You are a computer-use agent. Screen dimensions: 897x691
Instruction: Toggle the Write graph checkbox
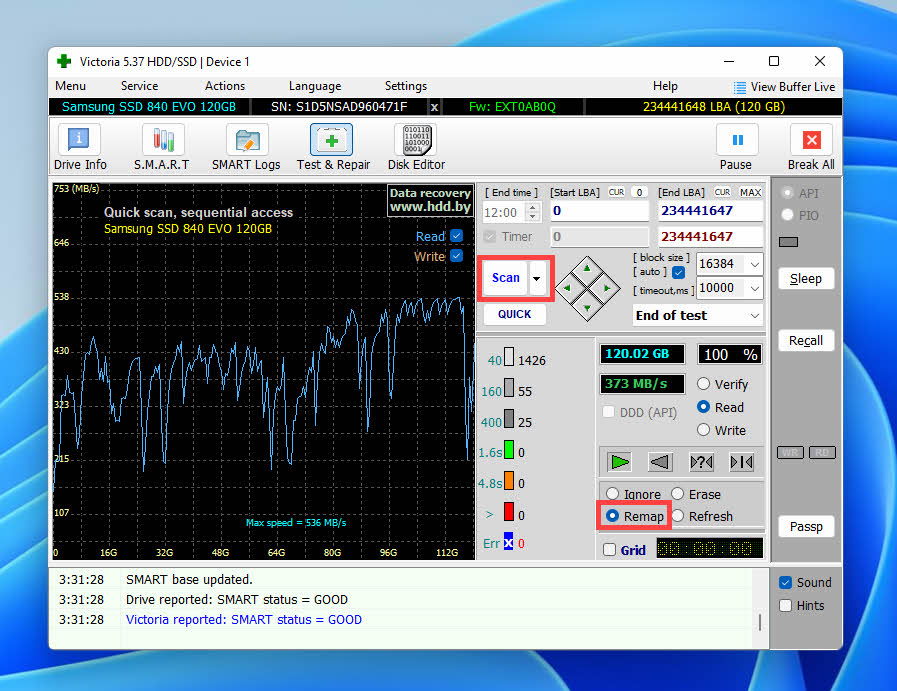pos(457,256)
